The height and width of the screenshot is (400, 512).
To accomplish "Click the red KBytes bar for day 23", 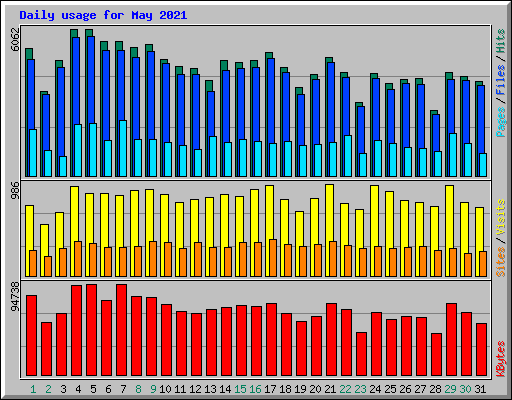I will 362,354.
